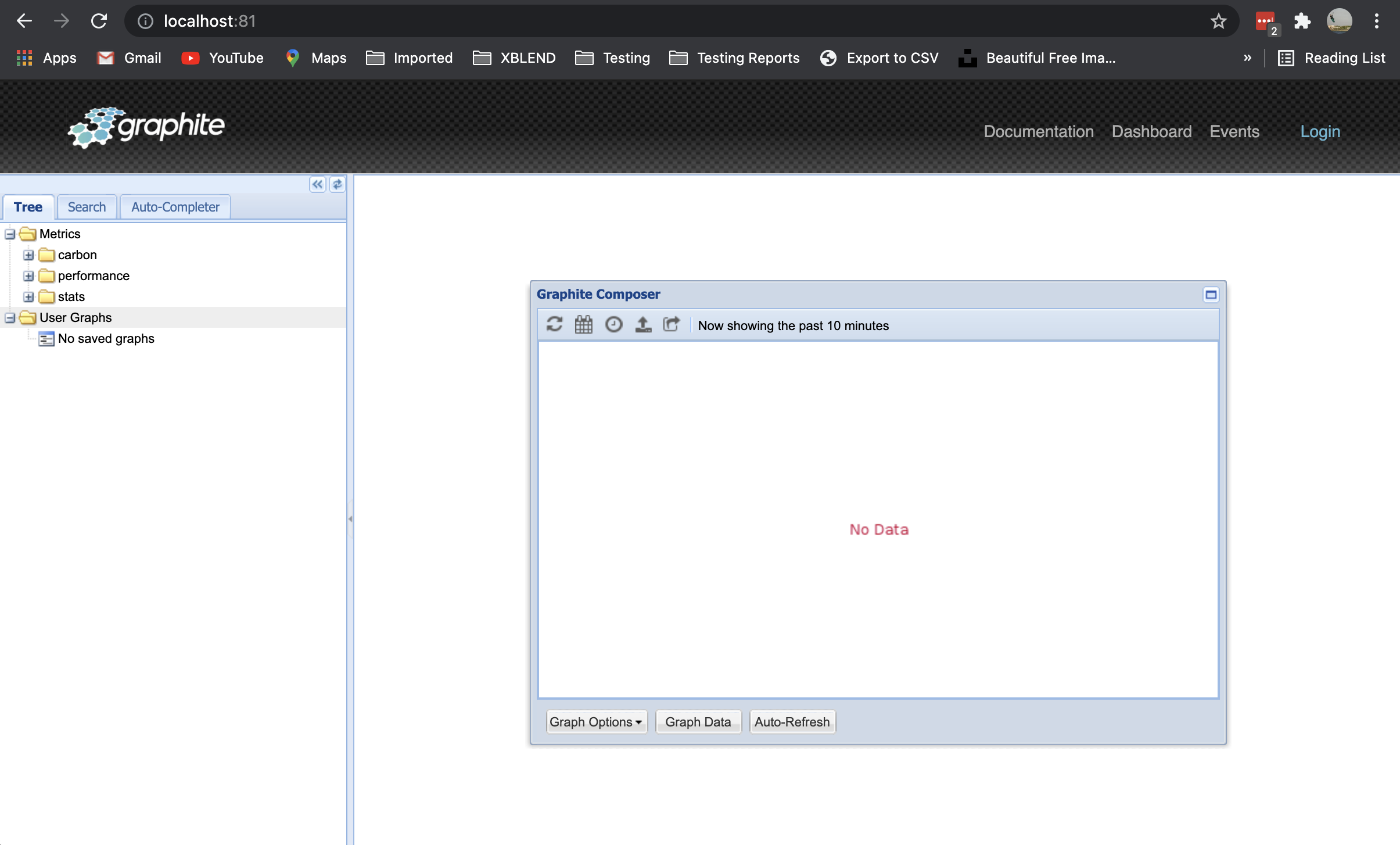The width and height of the screenshot is (1400, 845).
Task: Open the Events link
Action: click(x=1234, y=132)
